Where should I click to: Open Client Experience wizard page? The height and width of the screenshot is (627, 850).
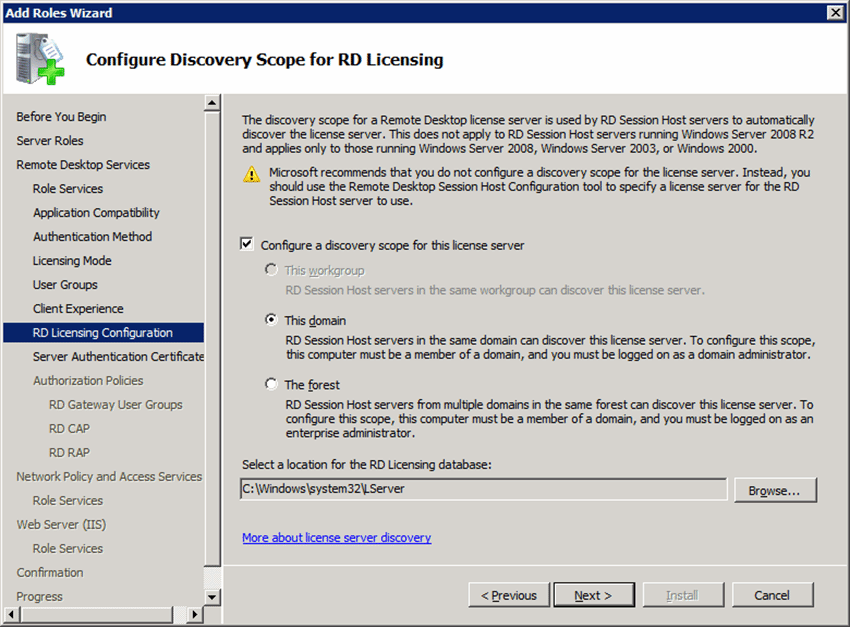(78, 309)
